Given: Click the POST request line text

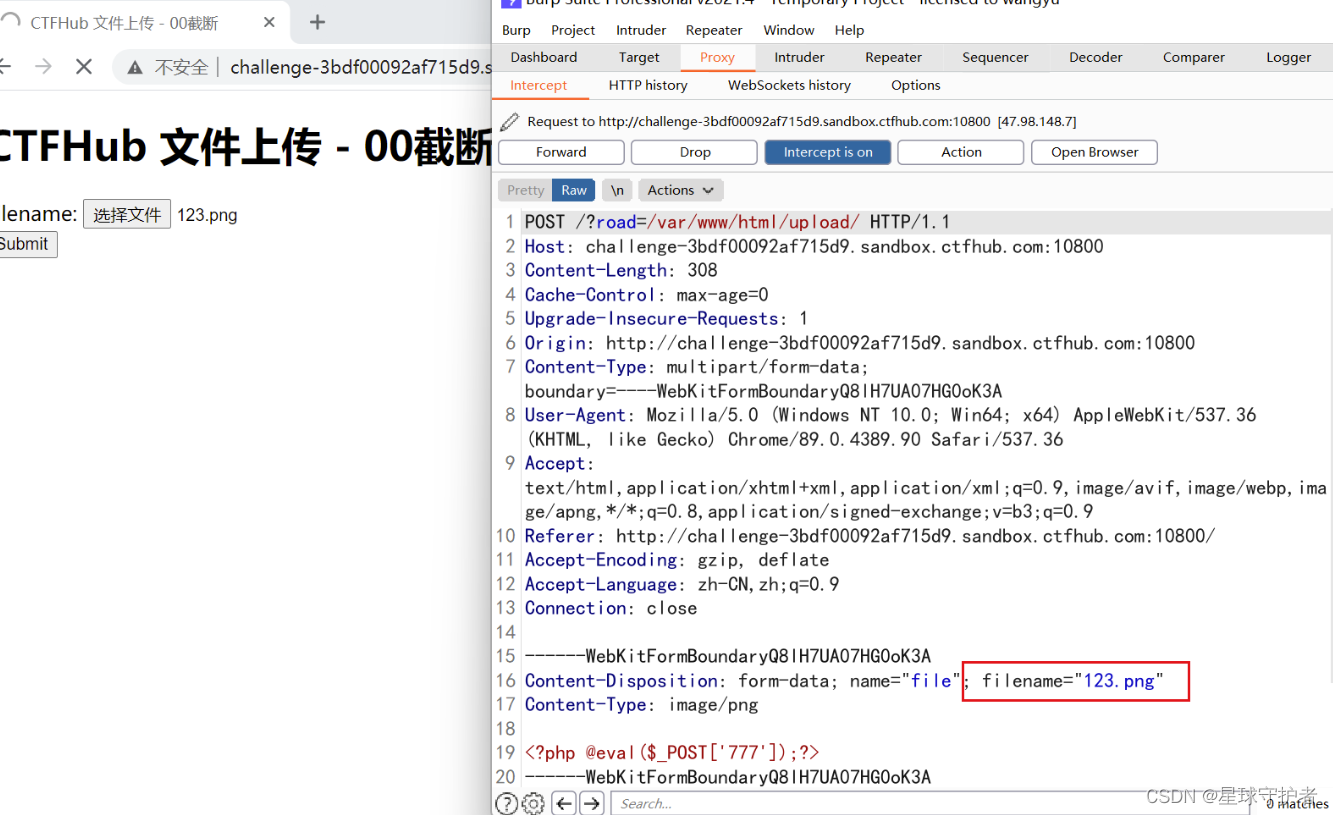Looking at the screenshot, I should tap(737, 222).
